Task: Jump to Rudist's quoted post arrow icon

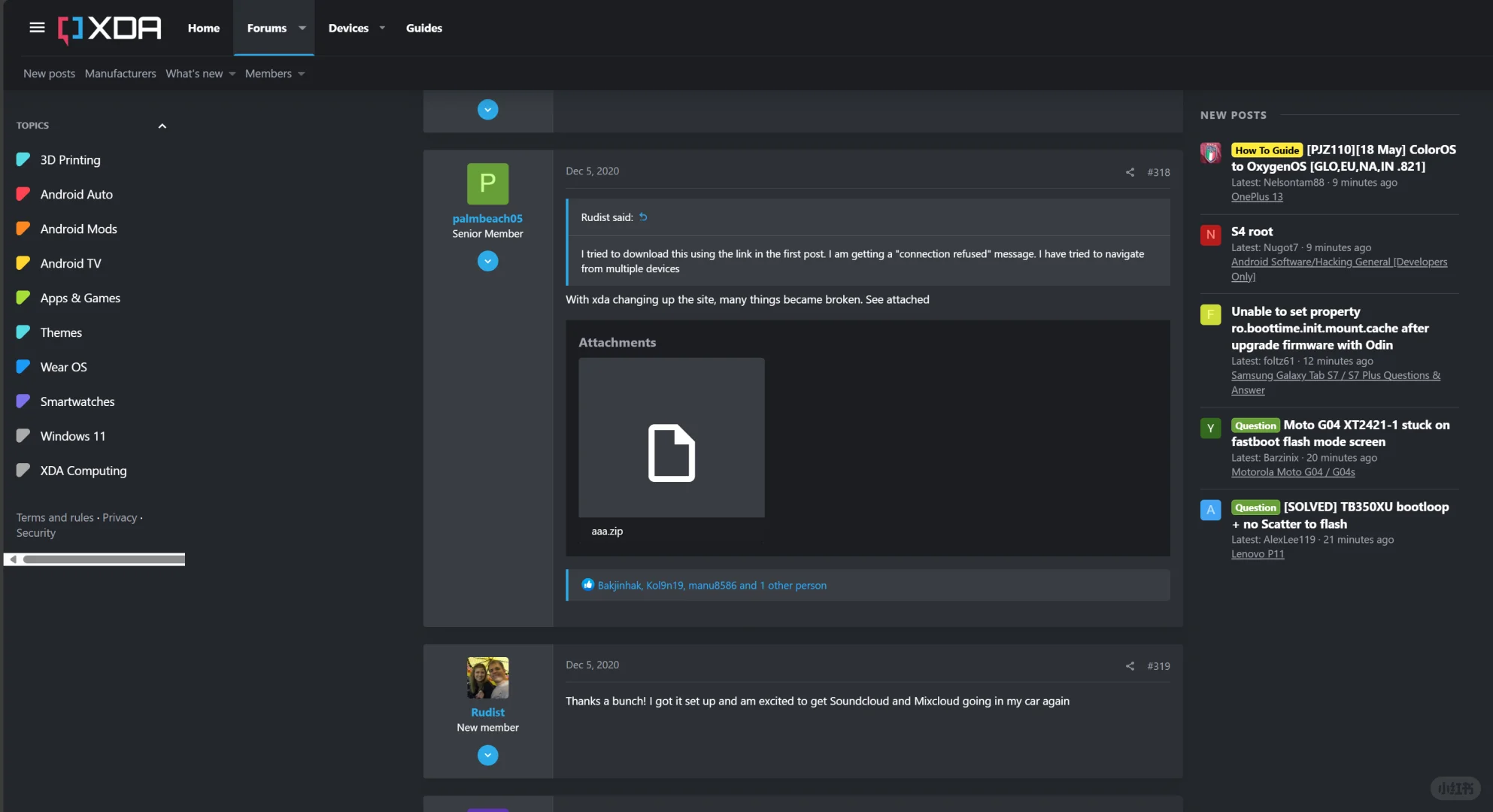Action: (x=643, y=217)
